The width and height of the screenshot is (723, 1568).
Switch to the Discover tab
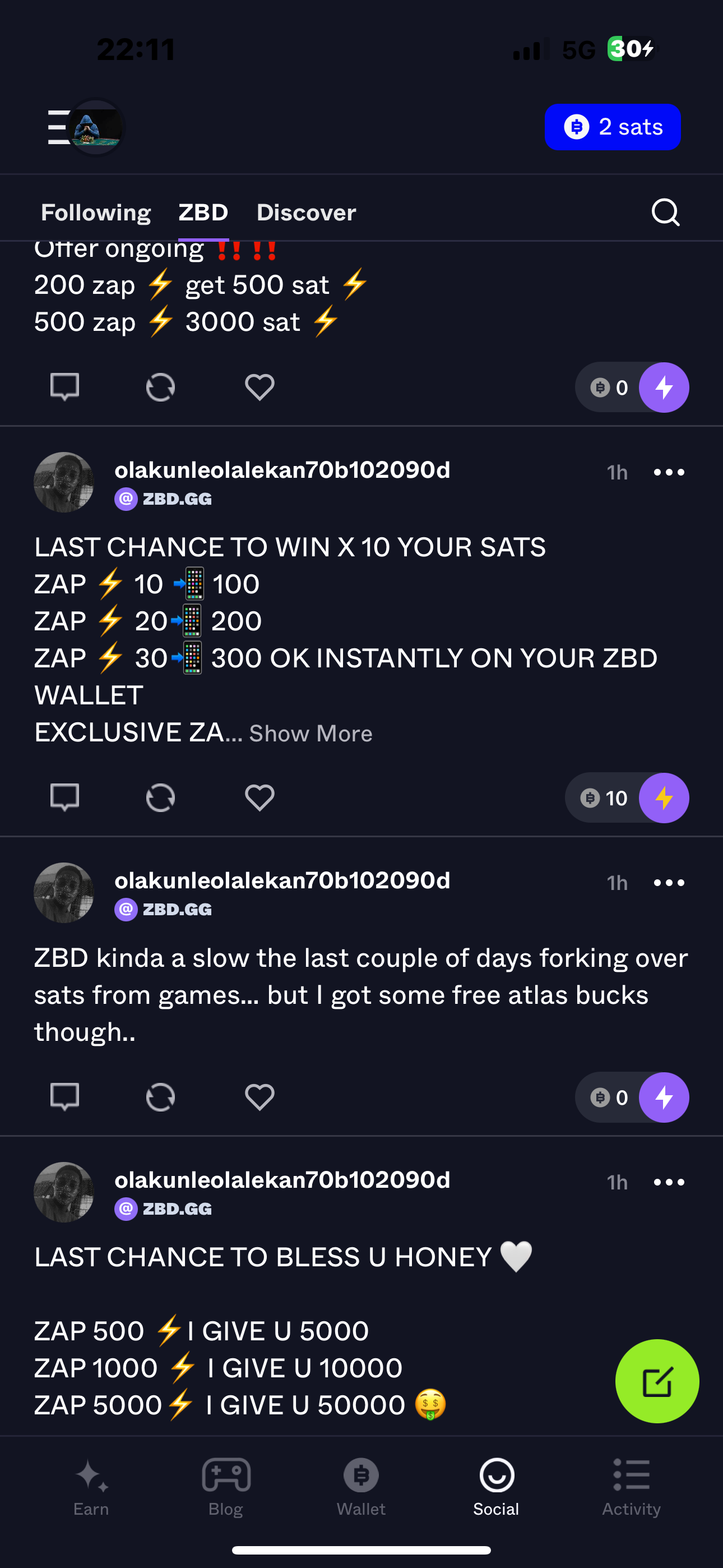pyautogui.click(x=306, y=213)
